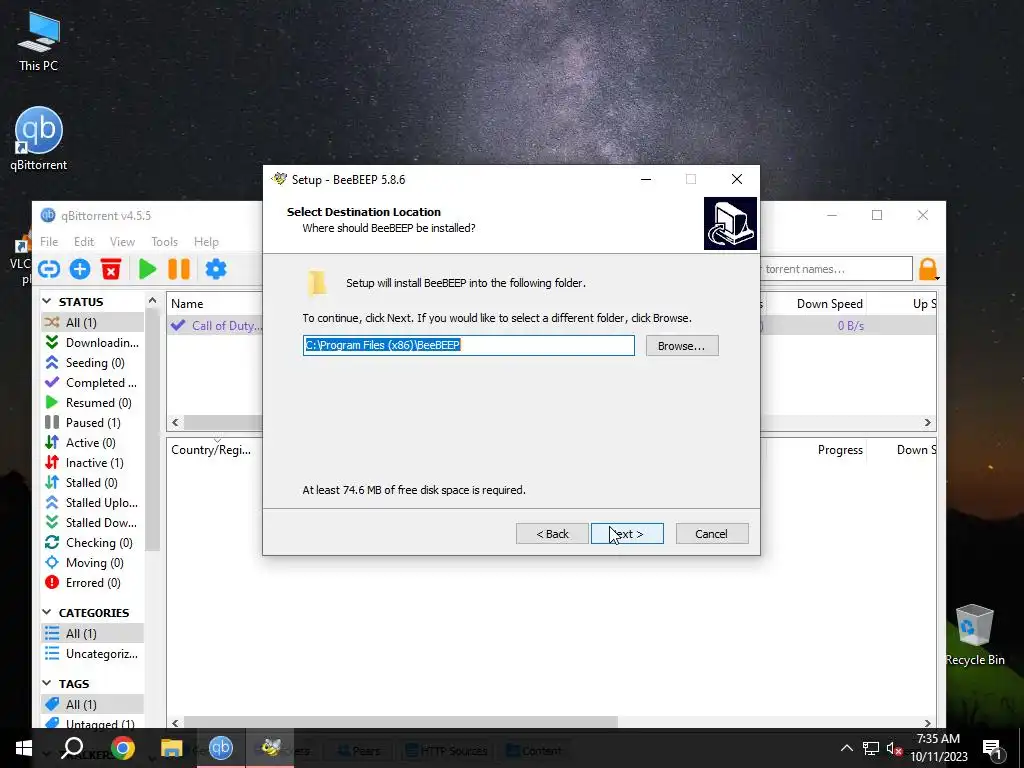Click the destination folder path field
This screenshot has width=1024, height=768.
[468, 345]
